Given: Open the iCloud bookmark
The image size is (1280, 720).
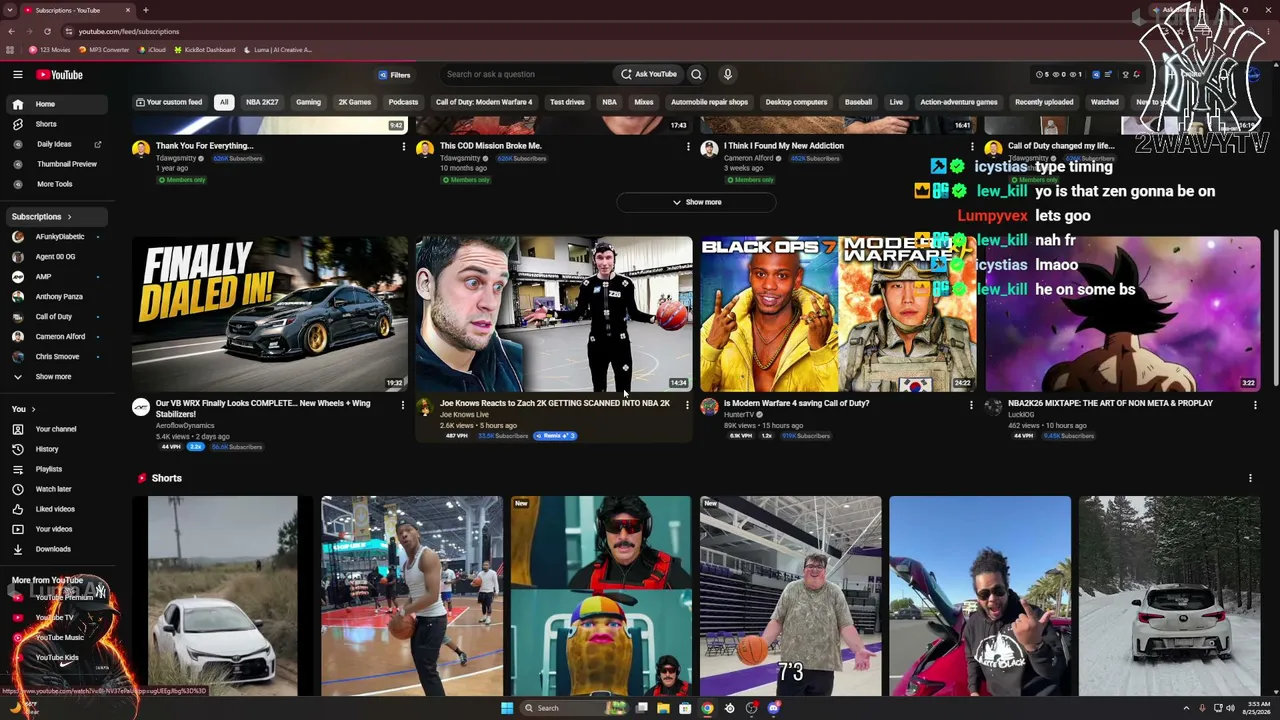Looking at the screenshot, I should (153, 50).
